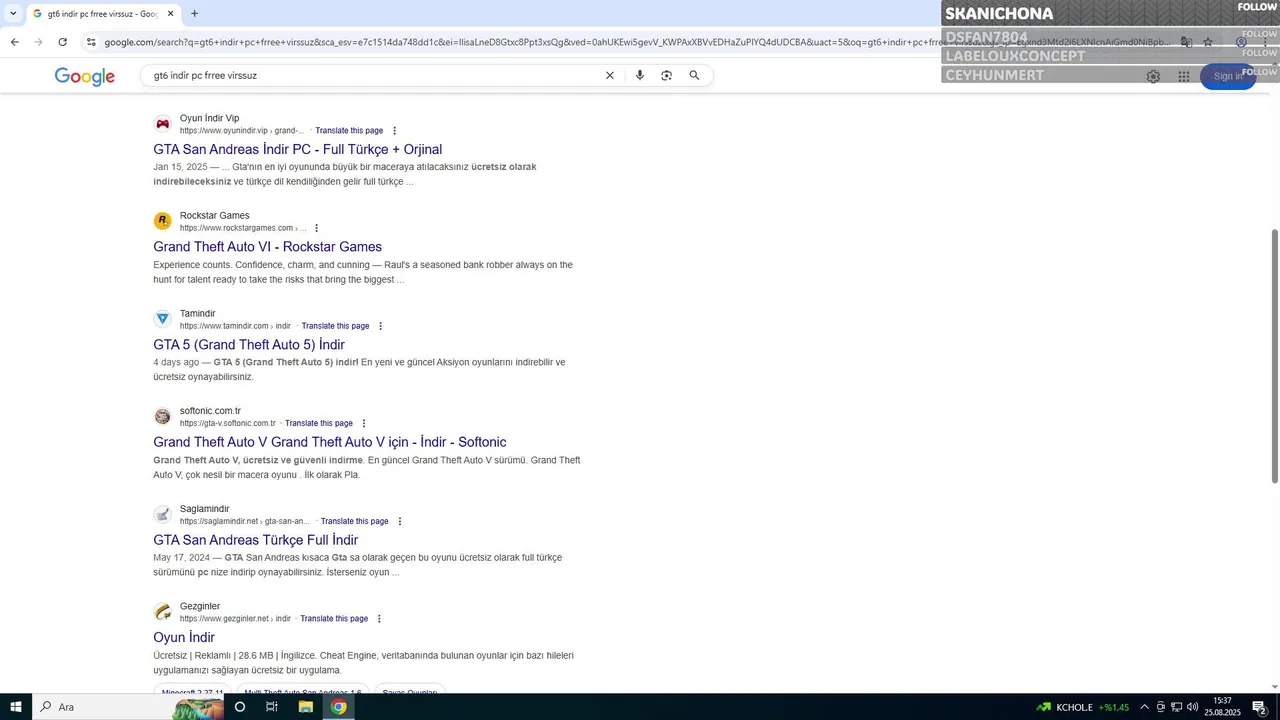Open GTA San Andreas İndir PC result

point(297,149)
